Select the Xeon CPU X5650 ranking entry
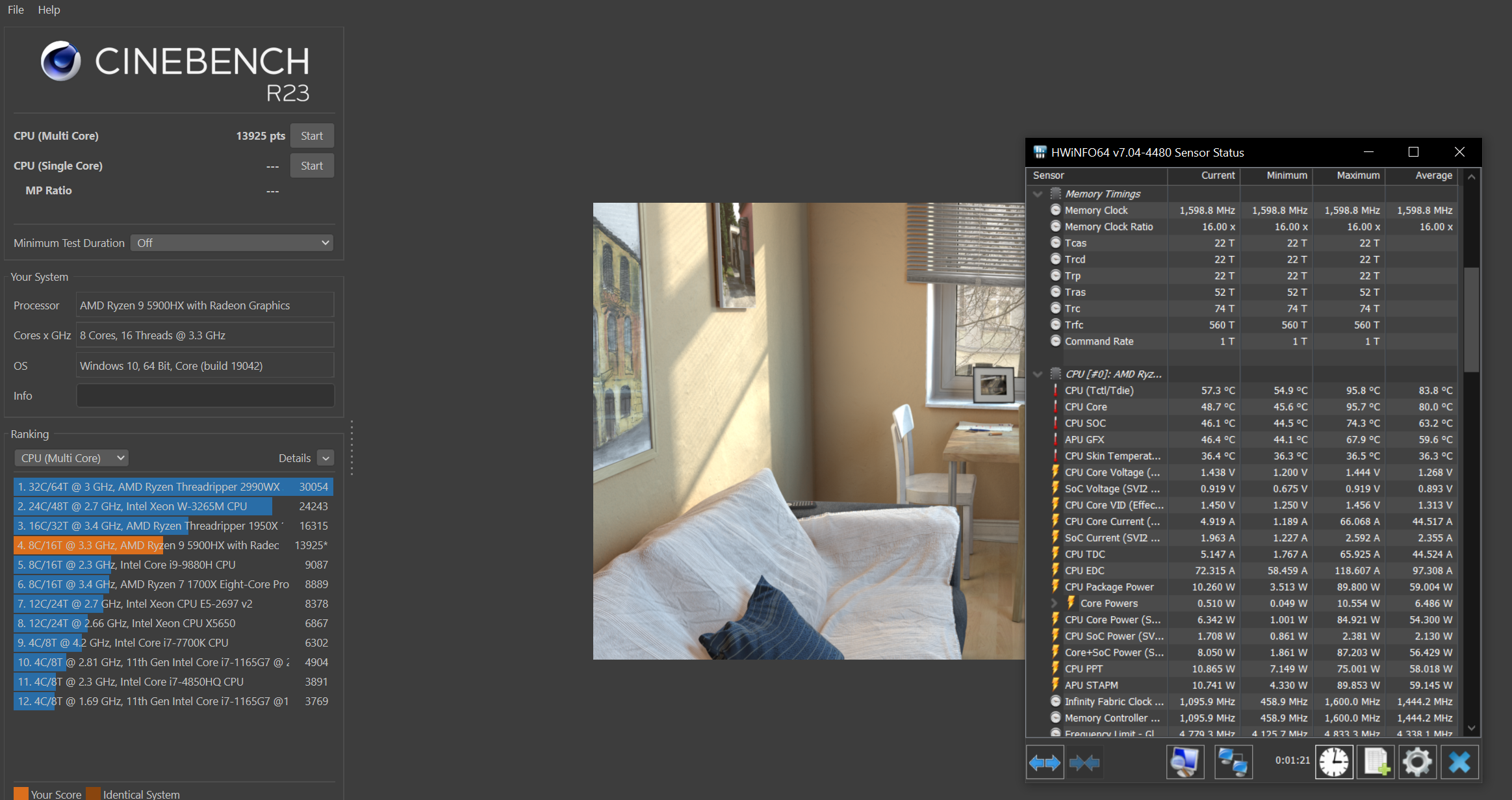 [173, 623]
